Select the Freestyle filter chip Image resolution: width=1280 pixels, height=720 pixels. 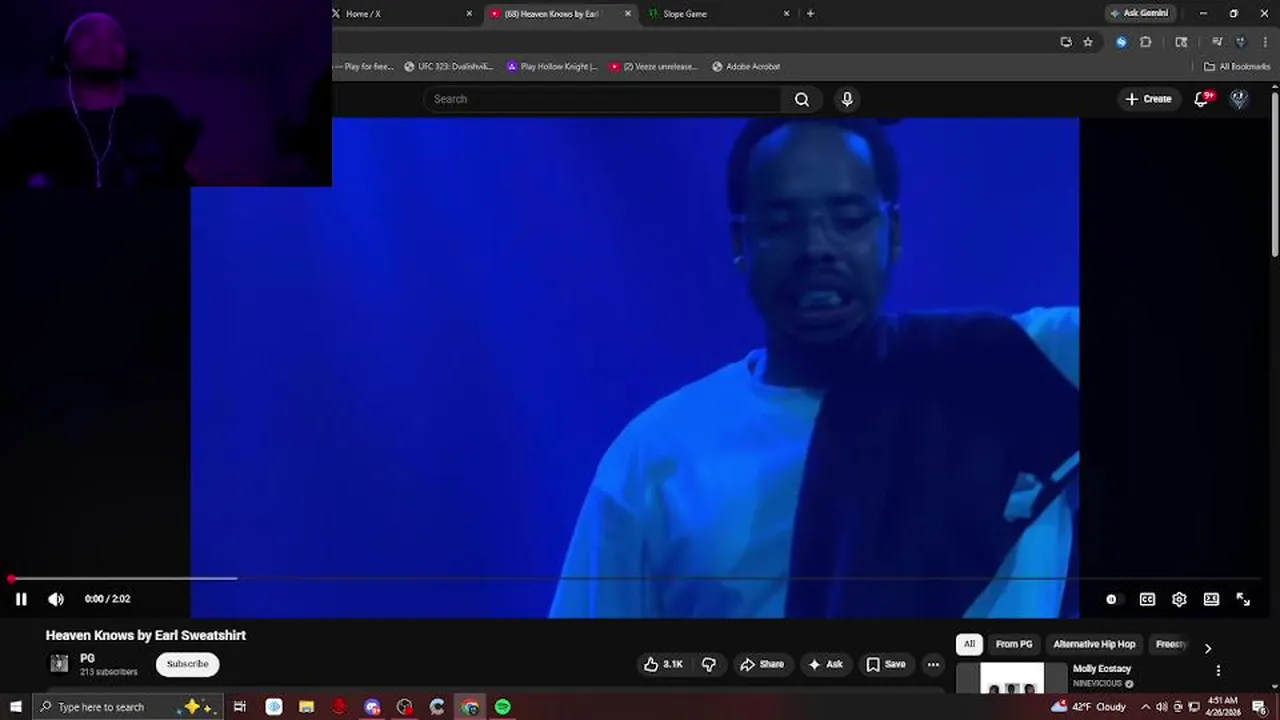(1171, 645)
